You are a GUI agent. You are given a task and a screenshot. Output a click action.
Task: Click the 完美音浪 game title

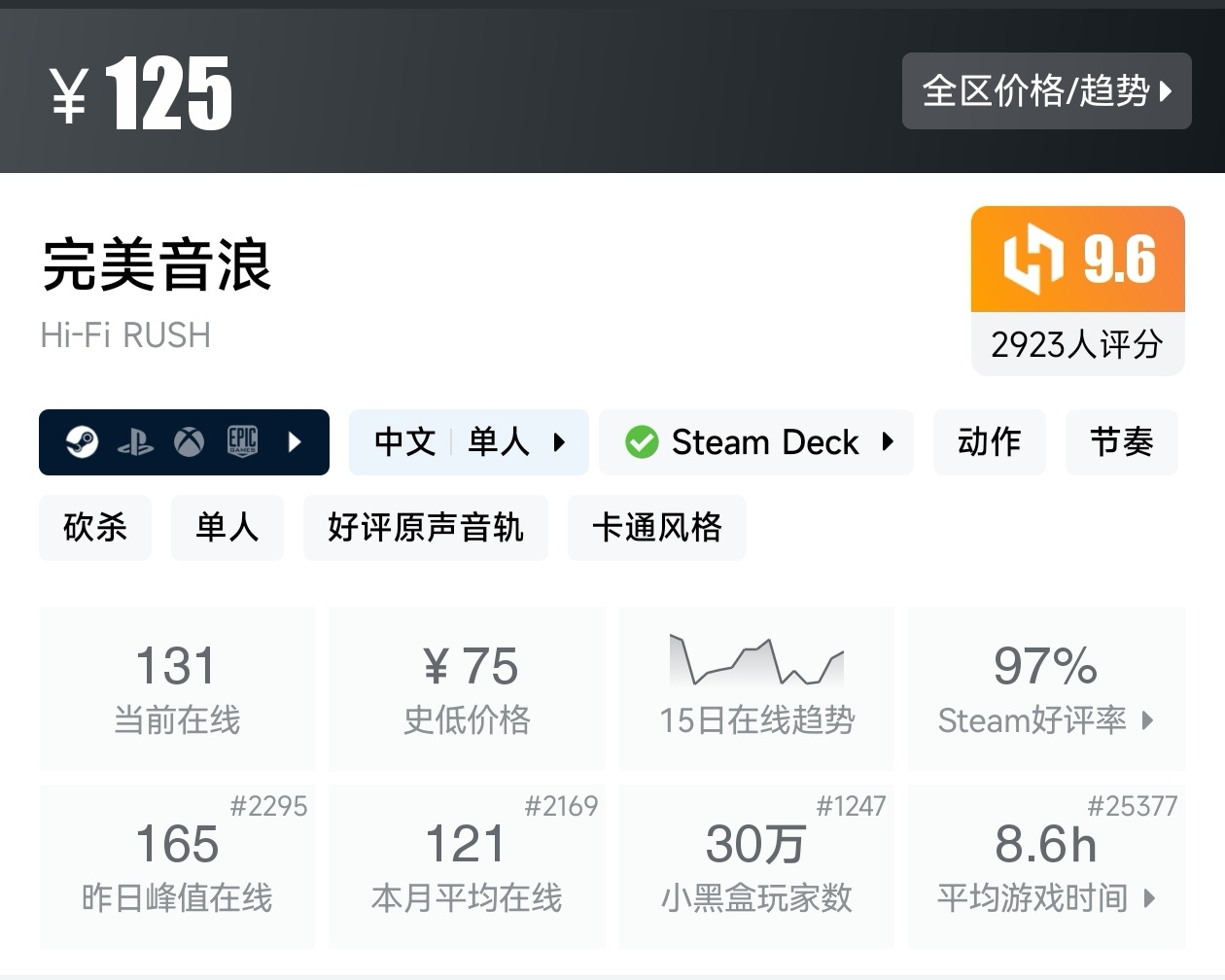click(156, 264)
